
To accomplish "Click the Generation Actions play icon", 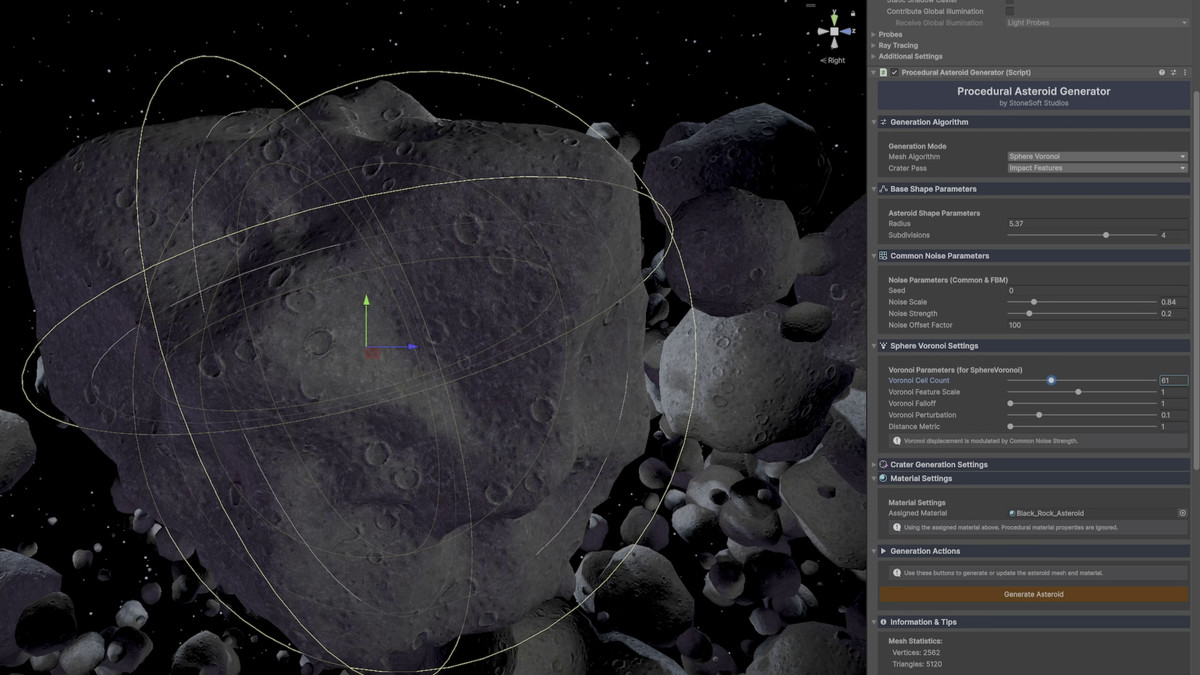I will pos(884,551).
